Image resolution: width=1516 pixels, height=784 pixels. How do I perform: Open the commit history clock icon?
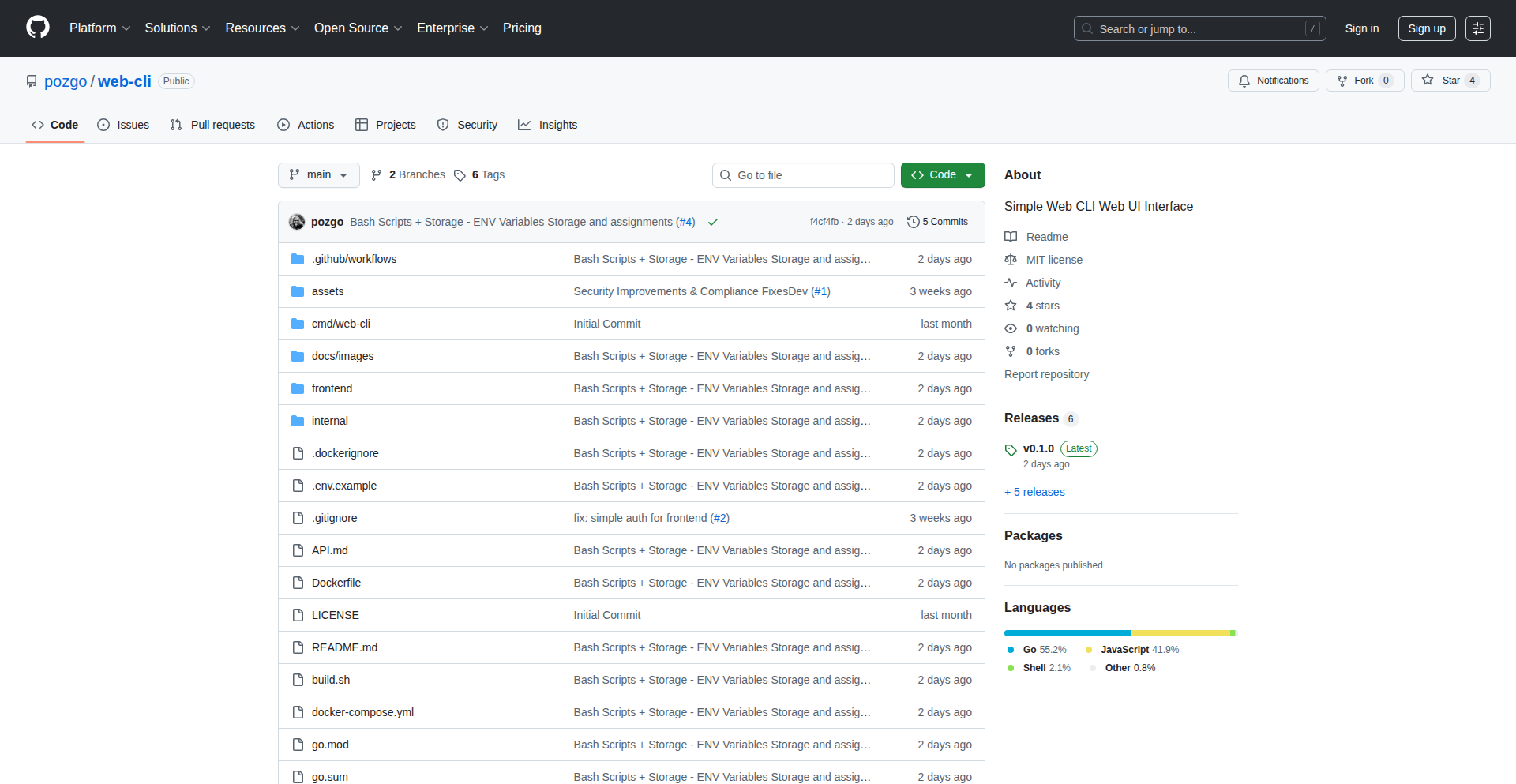point(914,222)
